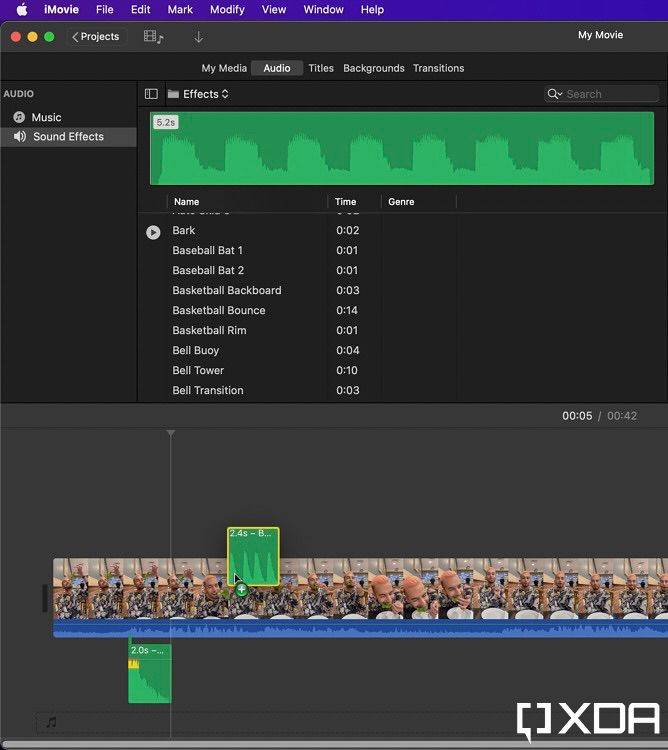
Task: Open the View menu
Action: [274, 10]
